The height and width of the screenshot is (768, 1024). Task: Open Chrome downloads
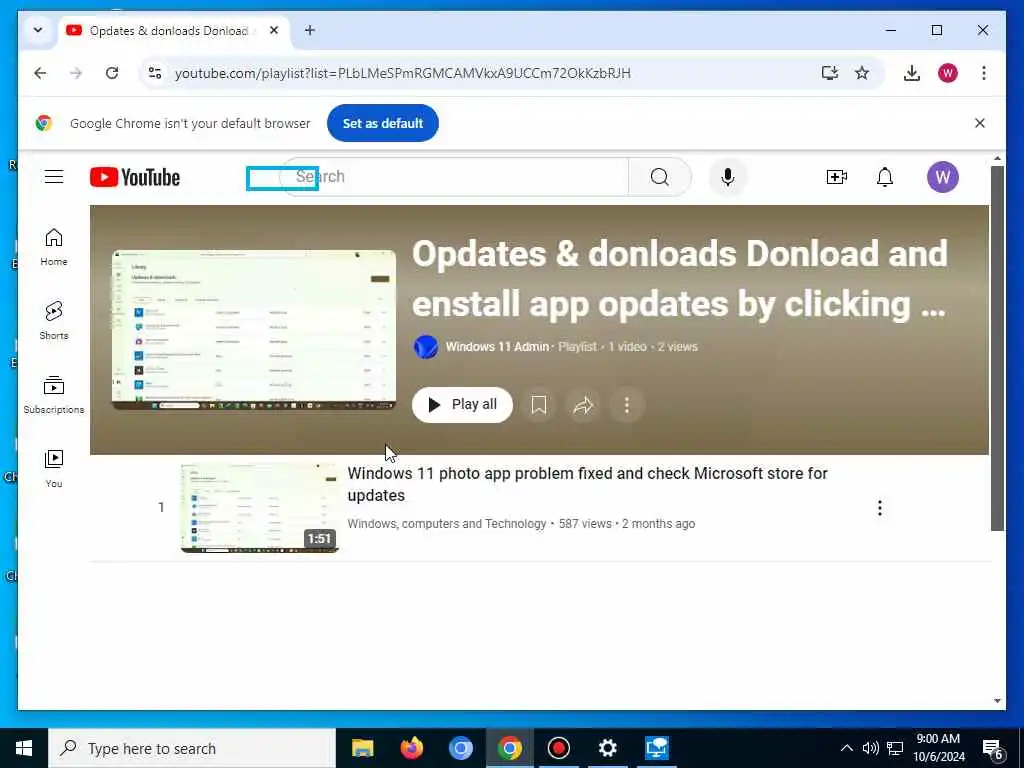point(912,73)
